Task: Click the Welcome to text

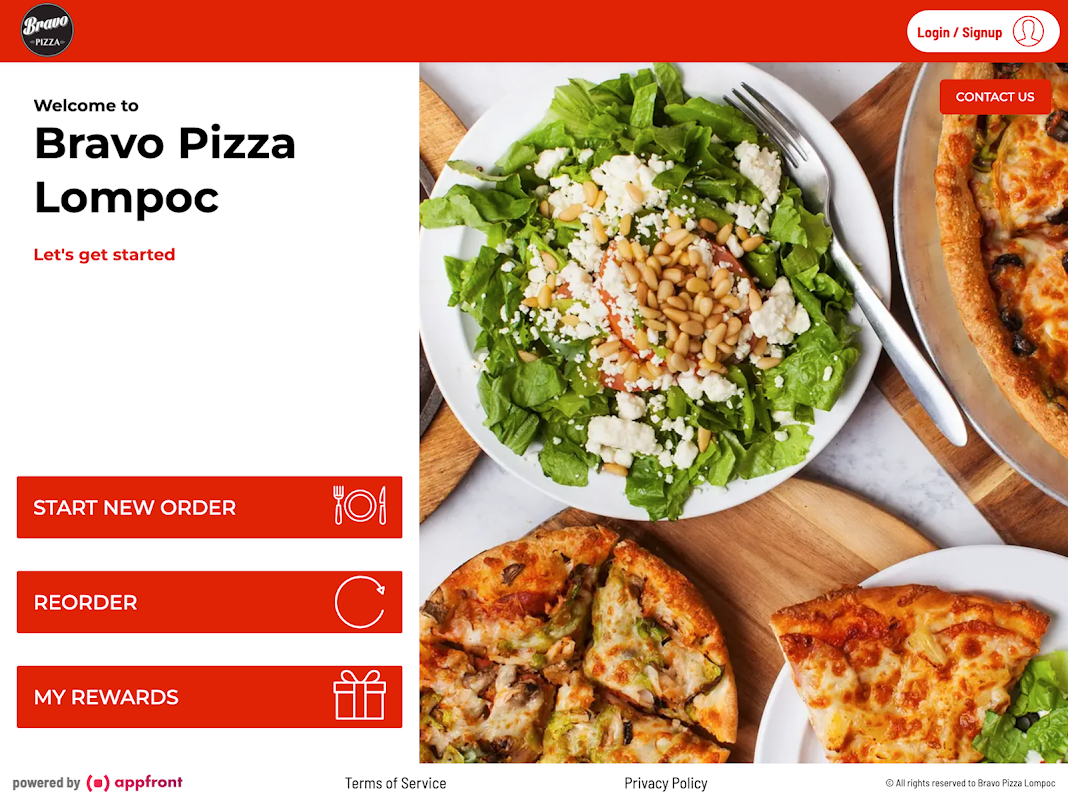Action: (x=86, y=106)
